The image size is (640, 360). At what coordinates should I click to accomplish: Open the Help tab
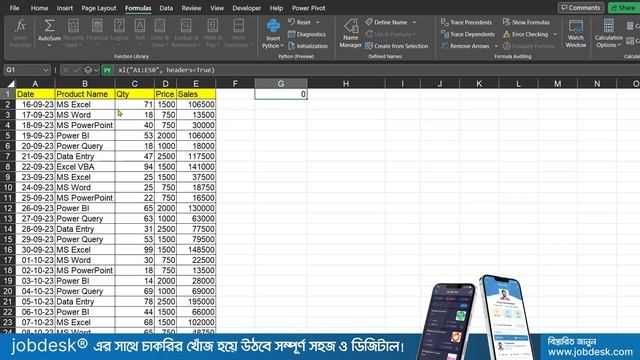pos(276,8)
